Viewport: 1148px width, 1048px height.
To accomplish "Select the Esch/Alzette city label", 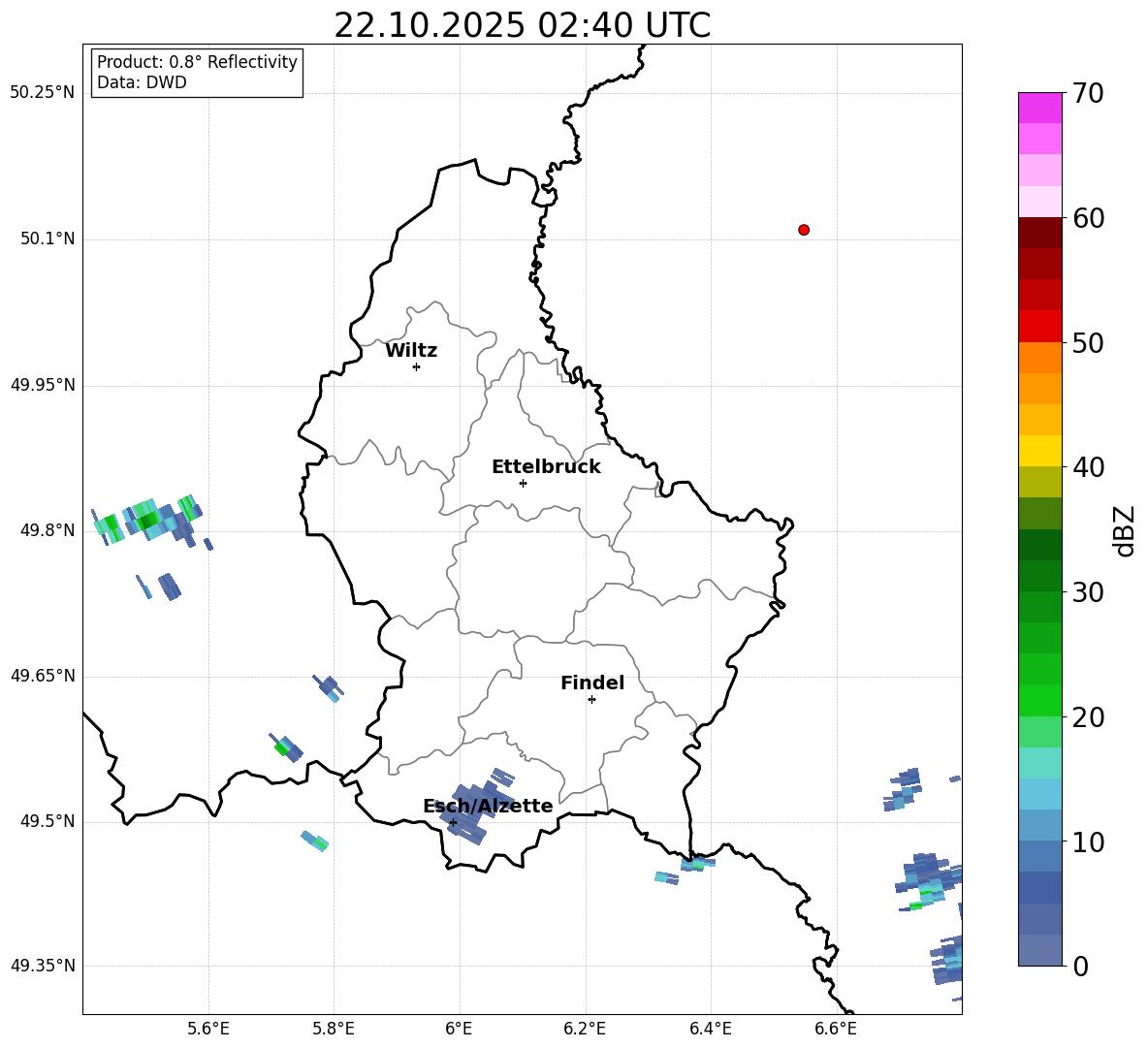I will tap(488, 806).
